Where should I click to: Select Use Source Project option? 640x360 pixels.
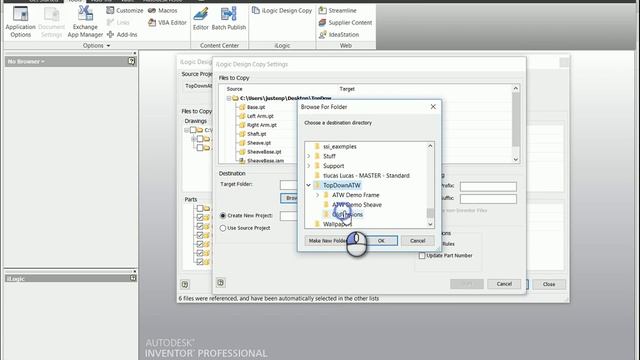click(x=223, y=228)
